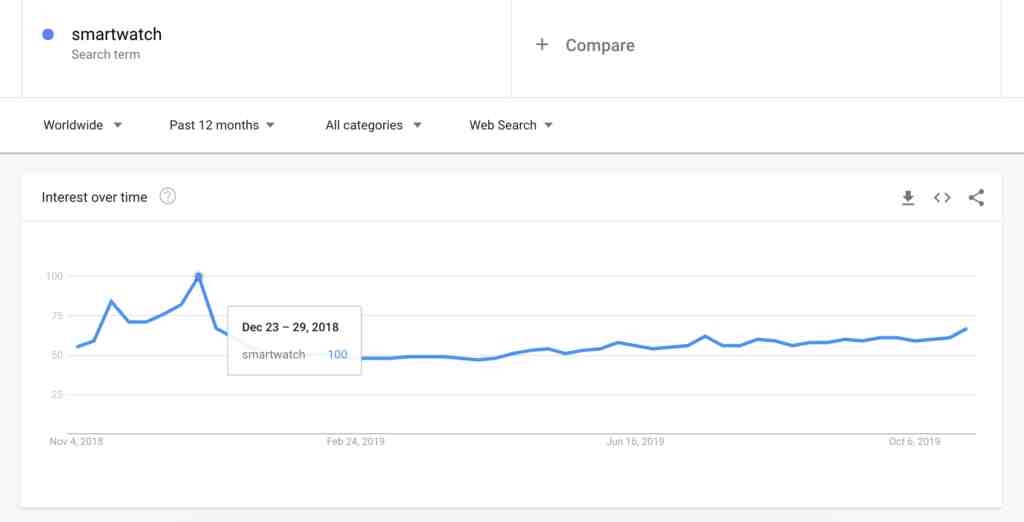Viewport: 1024px width, 522px height.
Task: Click the end point of the trend line
Action: (966, 329)
